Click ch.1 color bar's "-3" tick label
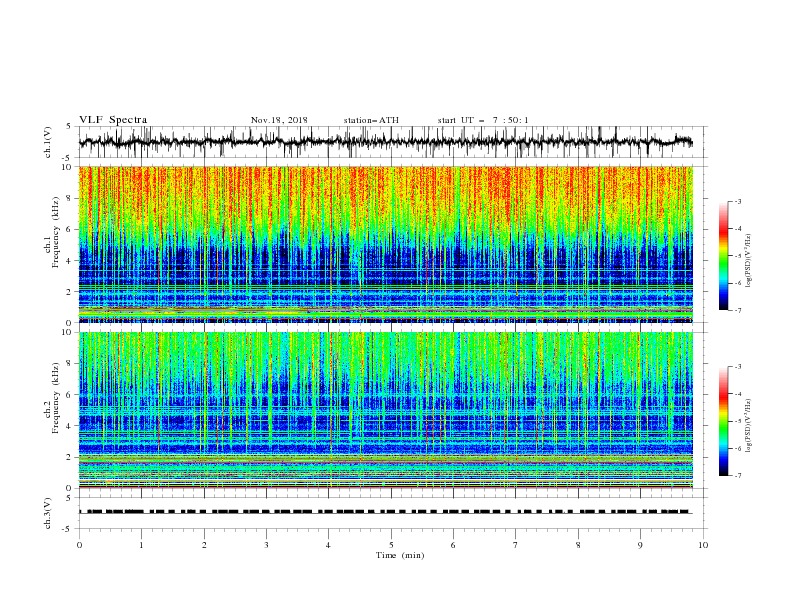The width and height of the screenshot is (792, 612). tap(737, 201)
